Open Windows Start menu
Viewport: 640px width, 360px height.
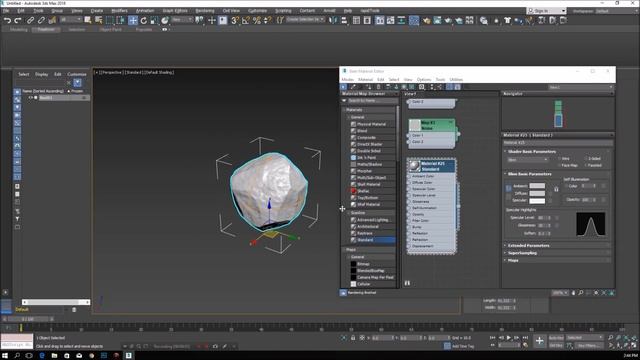5,356
